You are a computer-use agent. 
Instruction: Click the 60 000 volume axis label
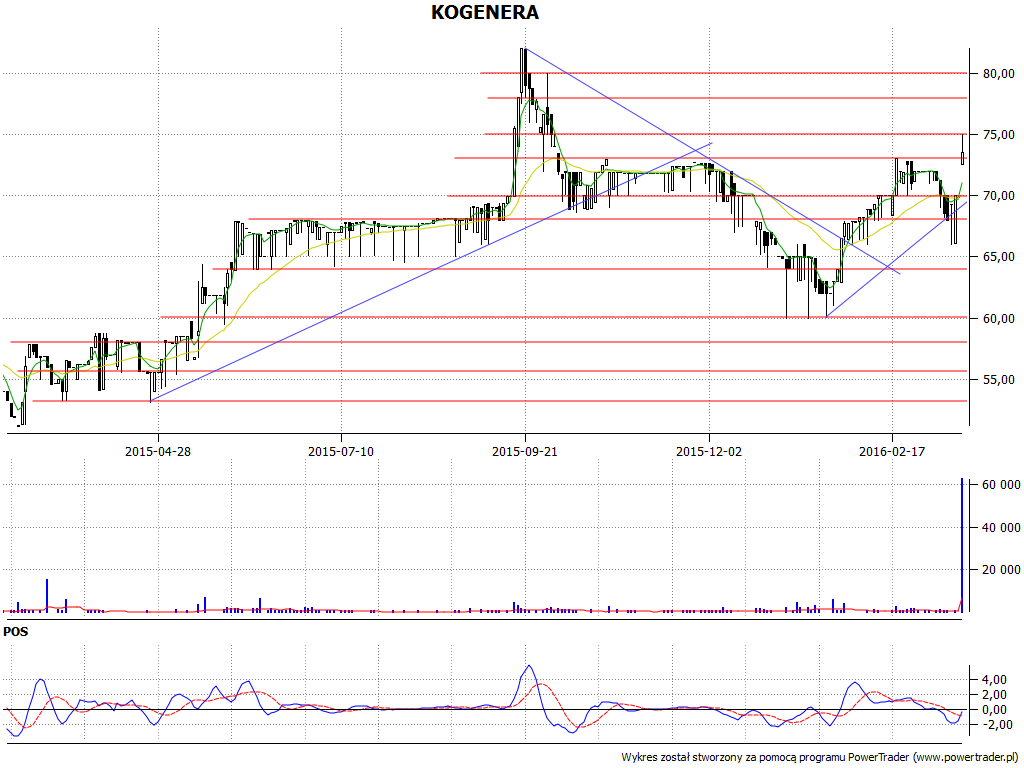pyautogui.click(x=1001, y=485)
